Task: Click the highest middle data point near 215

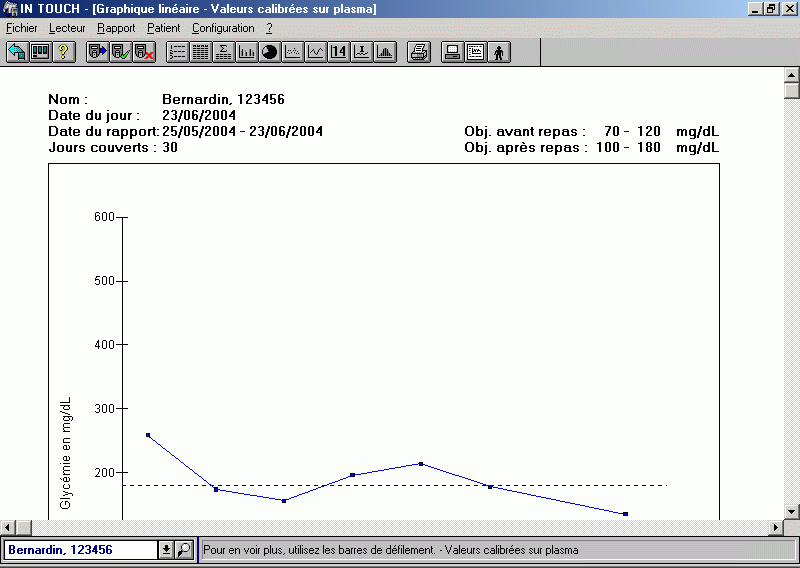Action: pyautogui.click(x=421, y=464)
